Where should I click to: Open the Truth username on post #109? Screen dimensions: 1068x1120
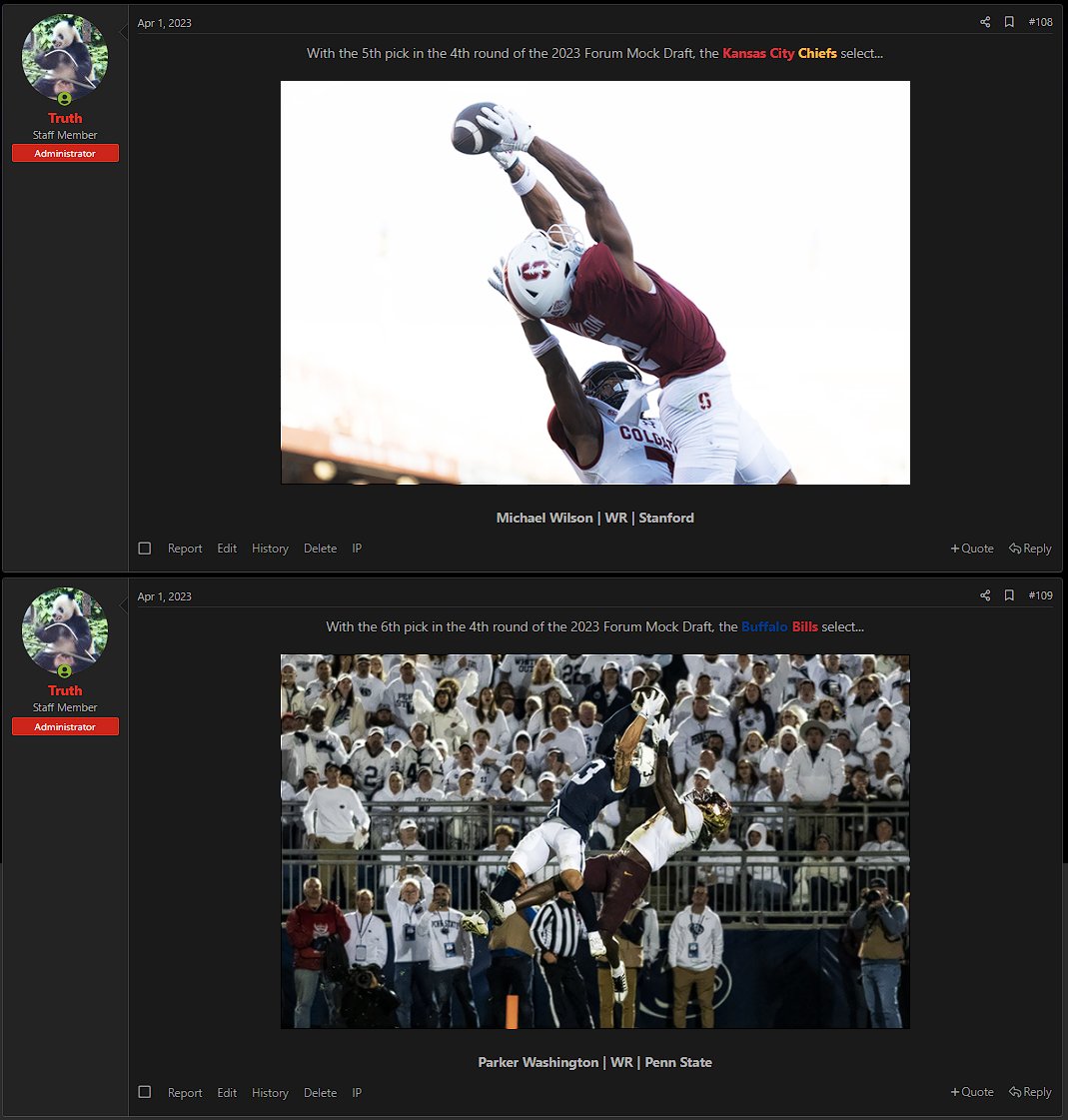click(x=65, y=690)
